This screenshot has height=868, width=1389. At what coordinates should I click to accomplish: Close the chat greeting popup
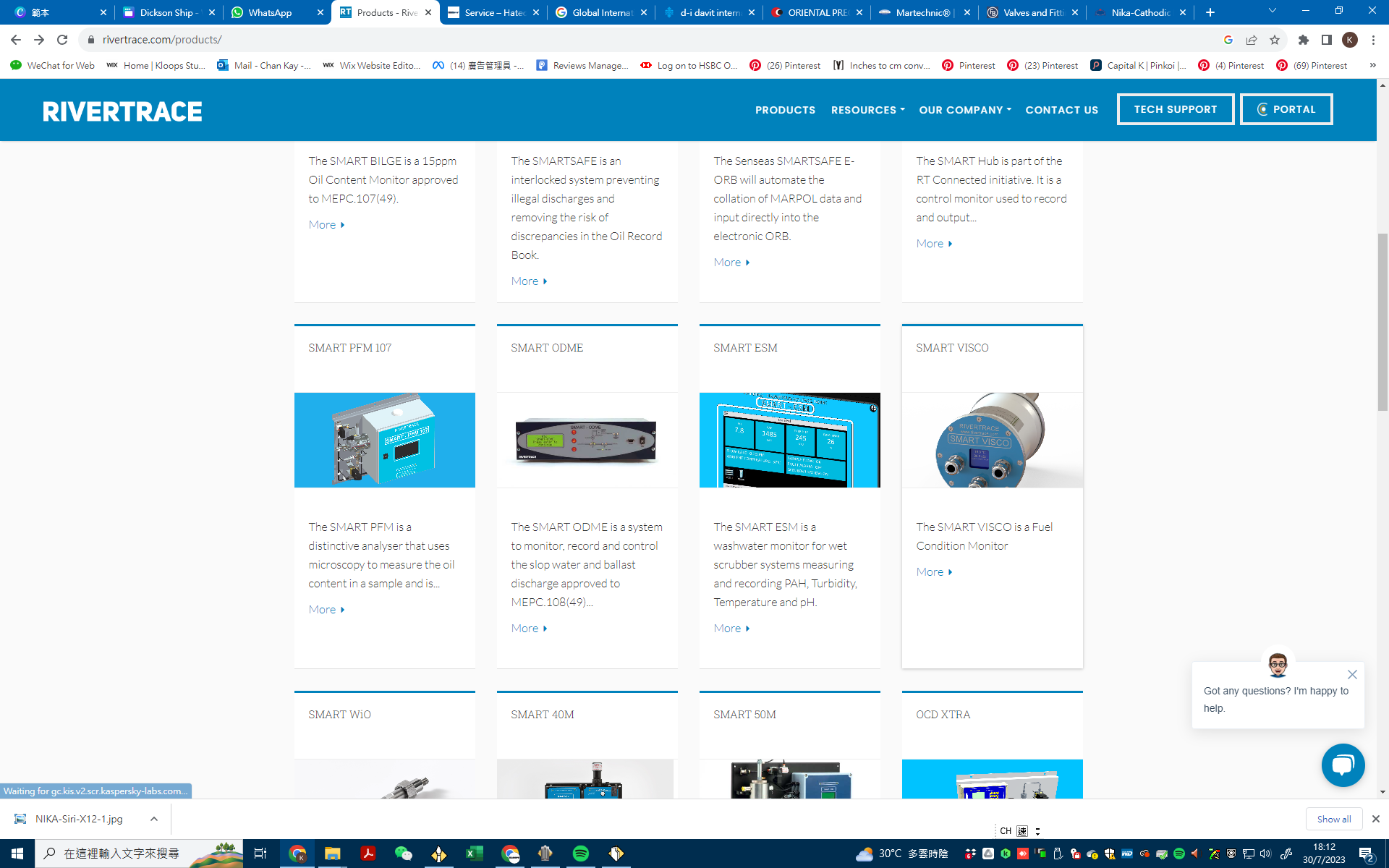click(x=1352, y=674)
